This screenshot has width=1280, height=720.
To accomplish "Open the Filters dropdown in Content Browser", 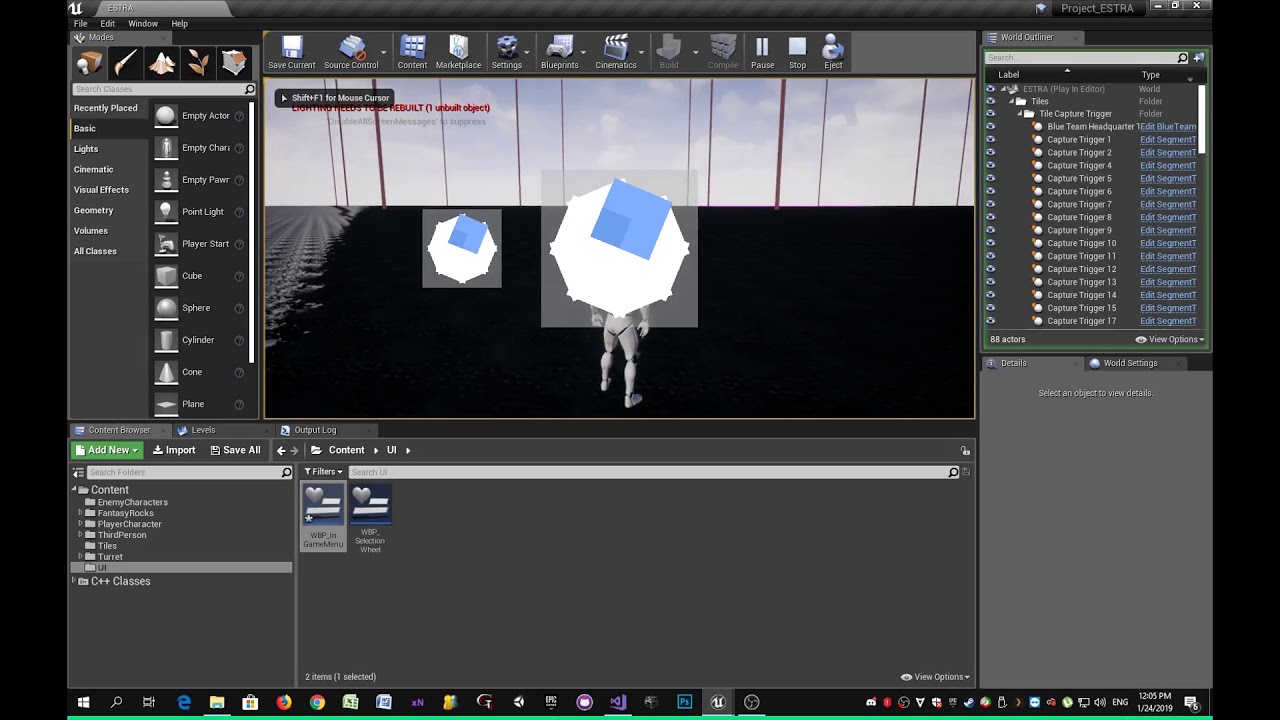I will pyautogui.click(x=324, y=472).
